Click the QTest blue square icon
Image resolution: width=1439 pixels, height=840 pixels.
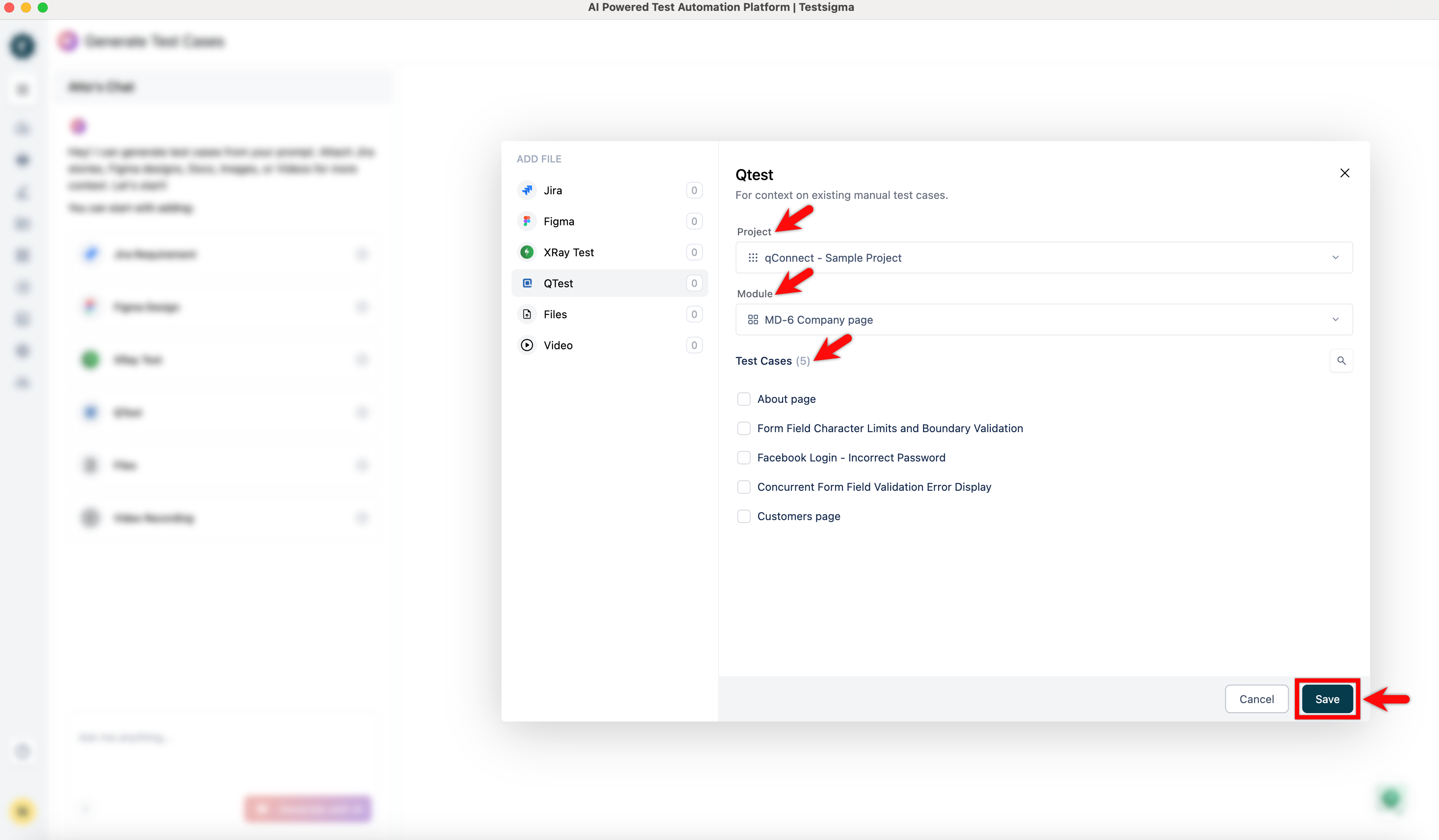(x=526, y=283)
